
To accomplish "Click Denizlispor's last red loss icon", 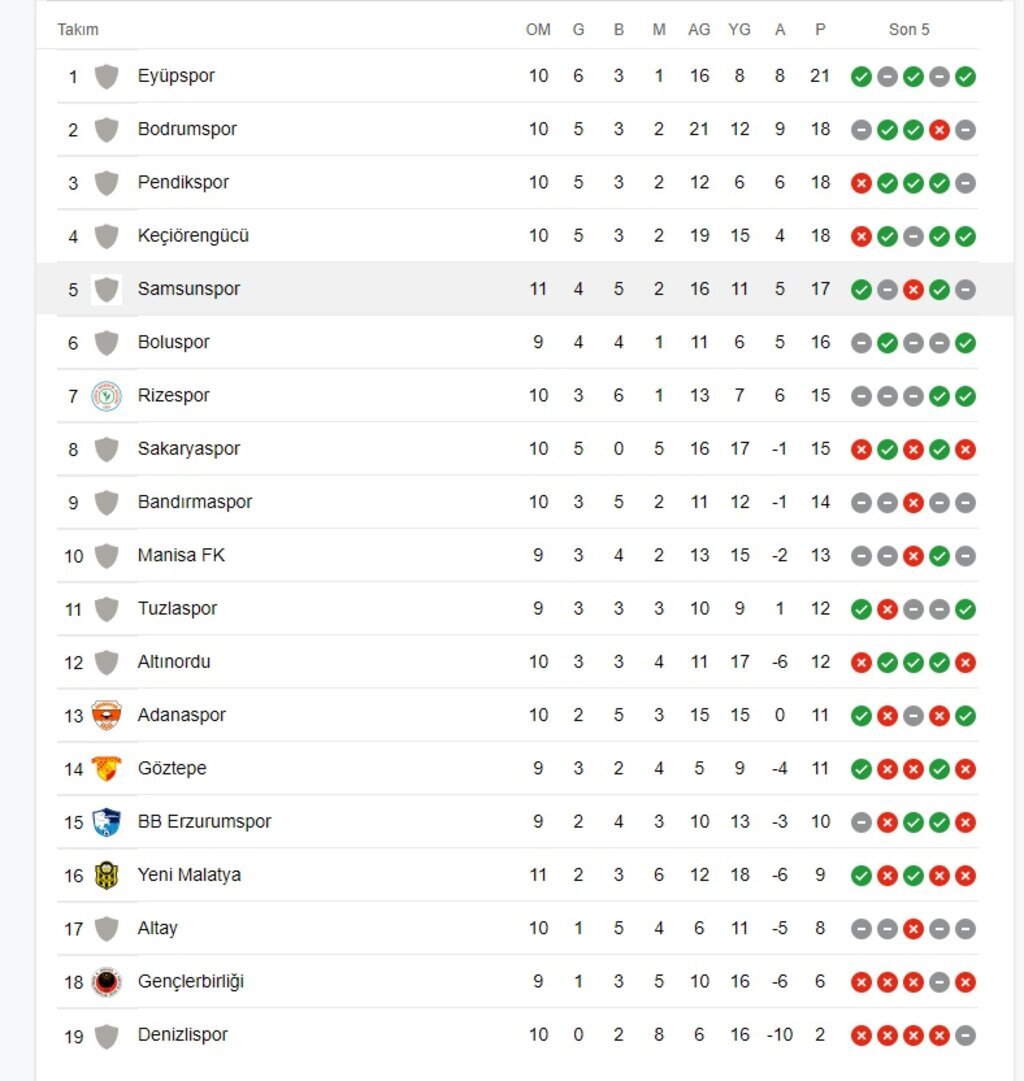I will pos(939,1036).
